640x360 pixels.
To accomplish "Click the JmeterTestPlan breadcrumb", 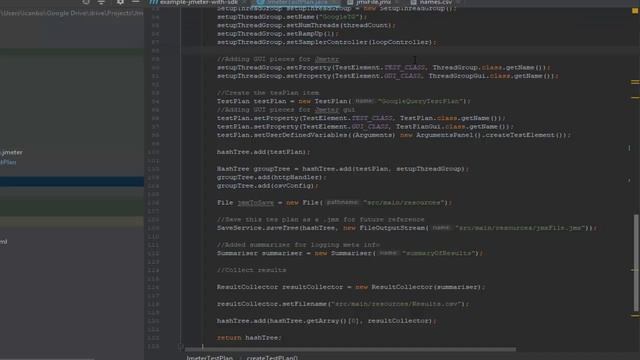I will (209, 358).
